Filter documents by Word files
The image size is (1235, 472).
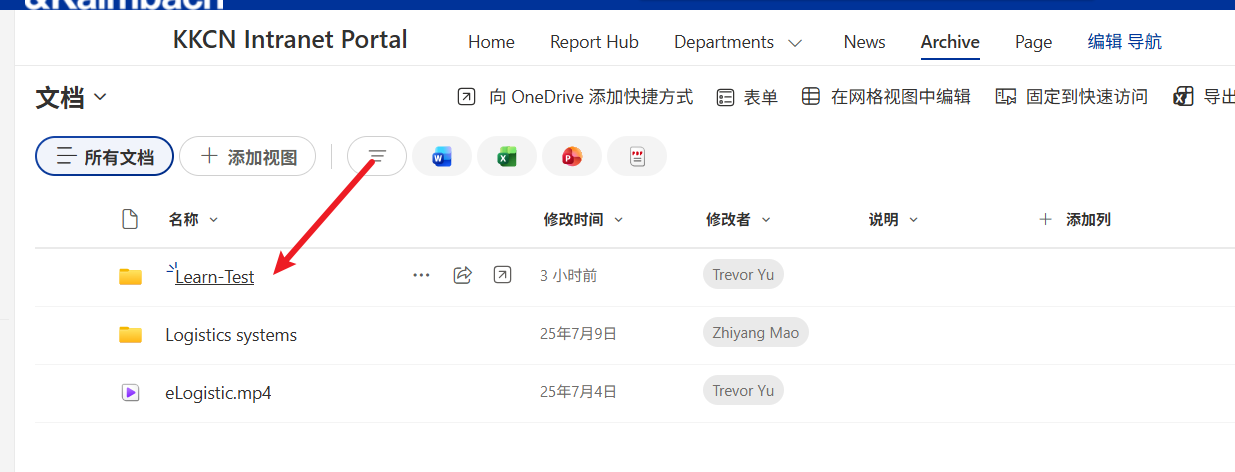442,156
